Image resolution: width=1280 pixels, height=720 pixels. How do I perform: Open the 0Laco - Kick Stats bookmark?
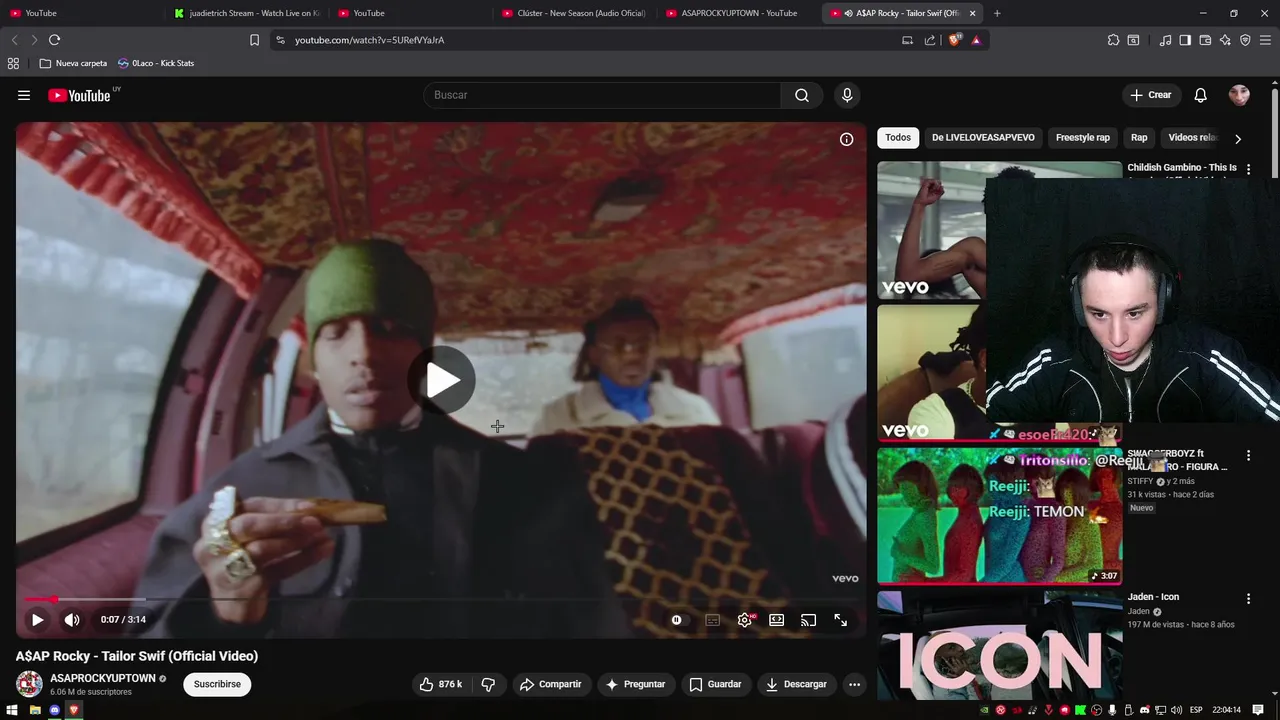click(156, 63)
